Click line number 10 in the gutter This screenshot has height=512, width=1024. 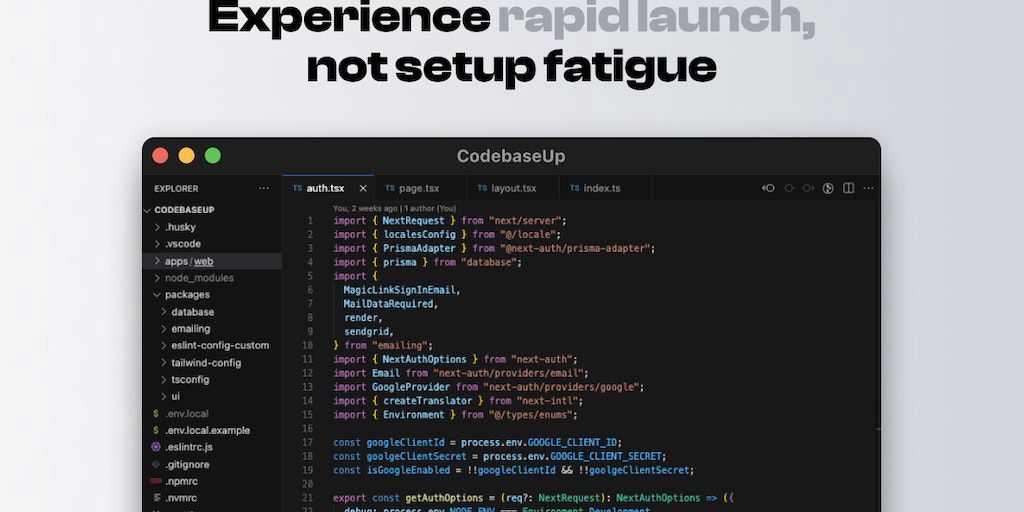pyautogui.click(x=308, y=345)
